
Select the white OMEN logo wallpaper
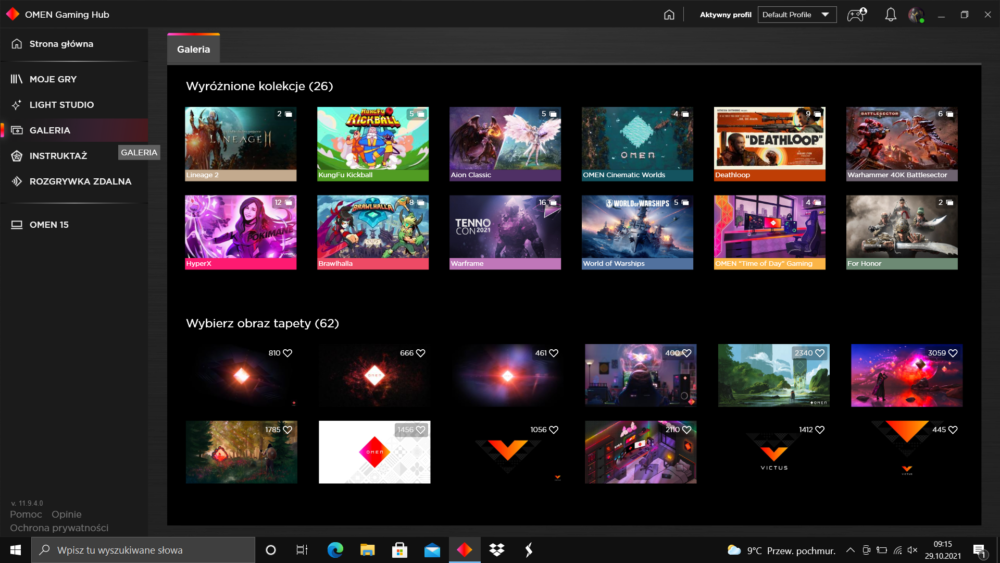[x=374, y=452]
